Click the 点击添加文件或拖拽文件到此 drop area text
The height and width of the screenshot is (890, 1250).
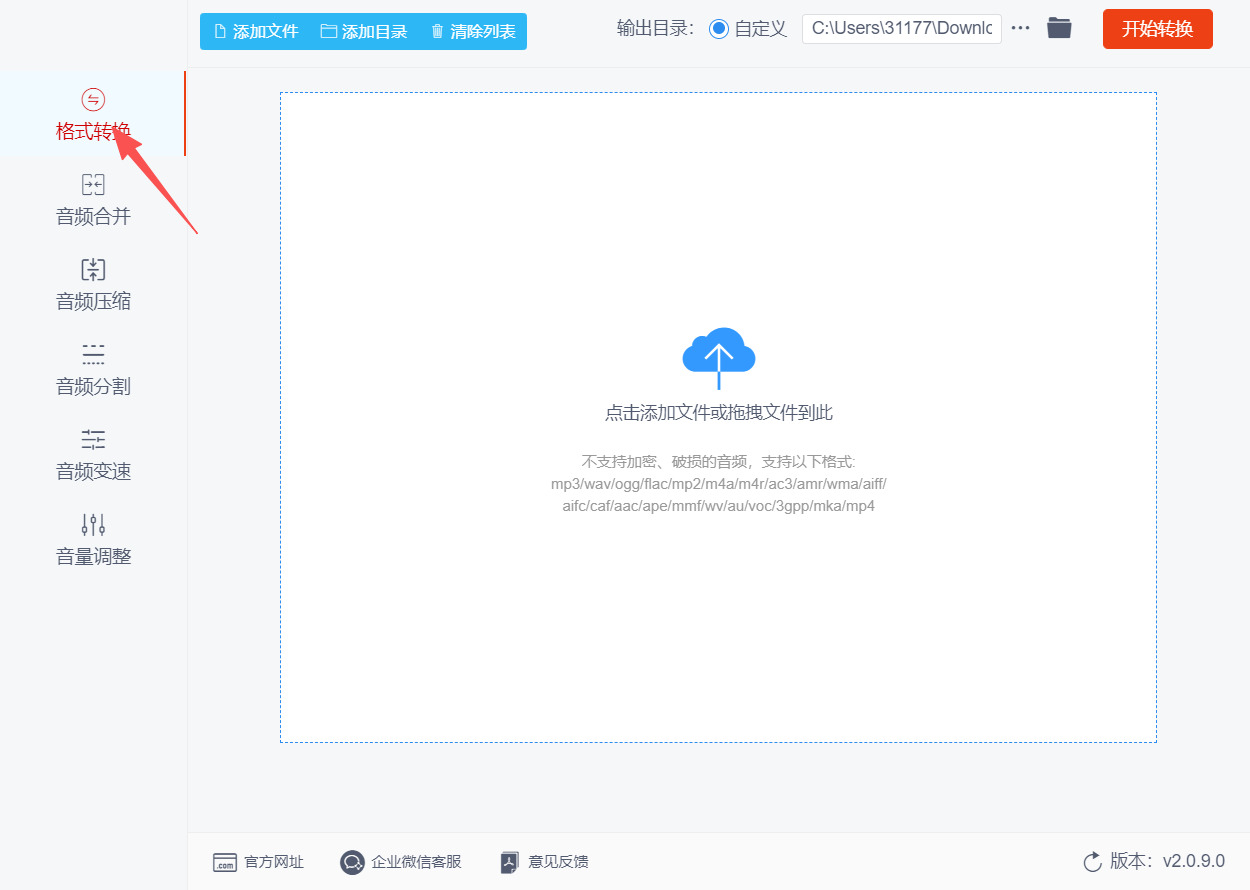pyautogui.click(x=719, y=413)
